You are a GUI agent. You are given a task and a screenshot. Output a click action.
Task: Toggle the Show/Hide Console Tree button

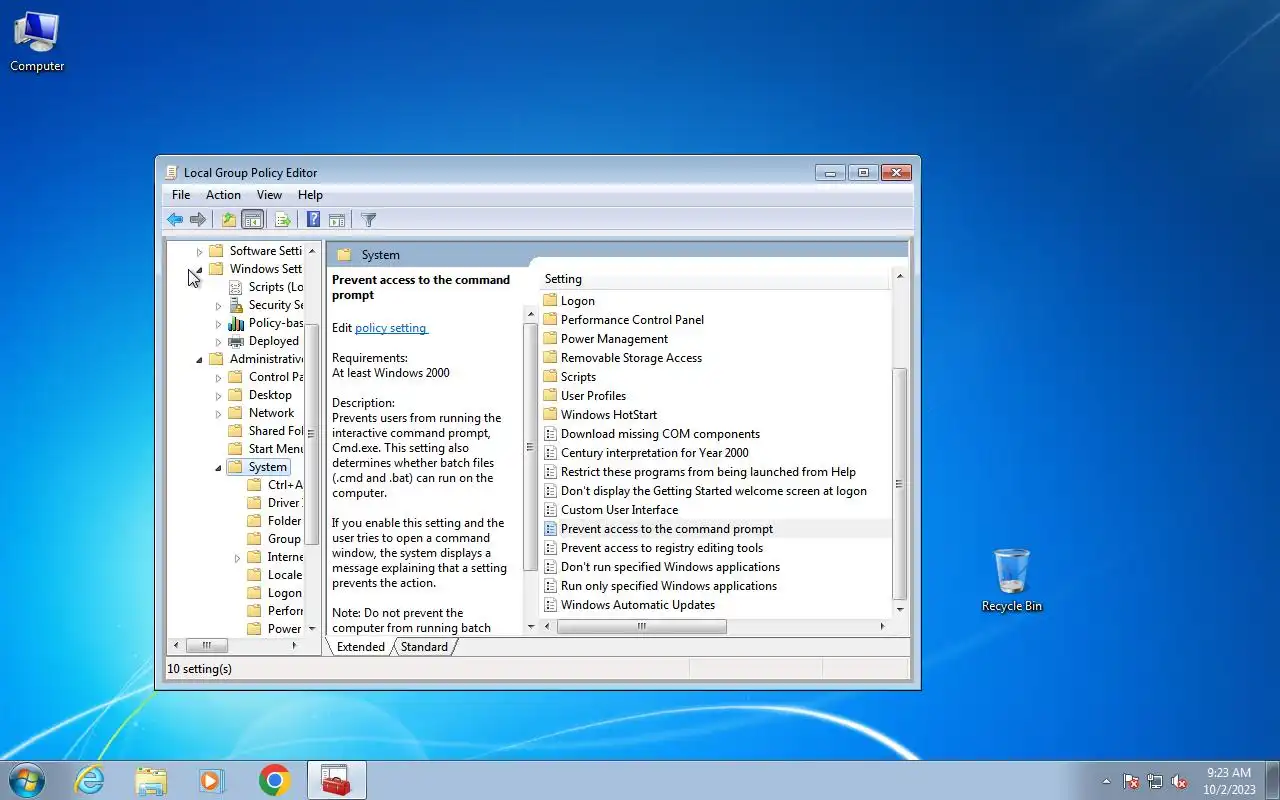click(x=253, y=220)
